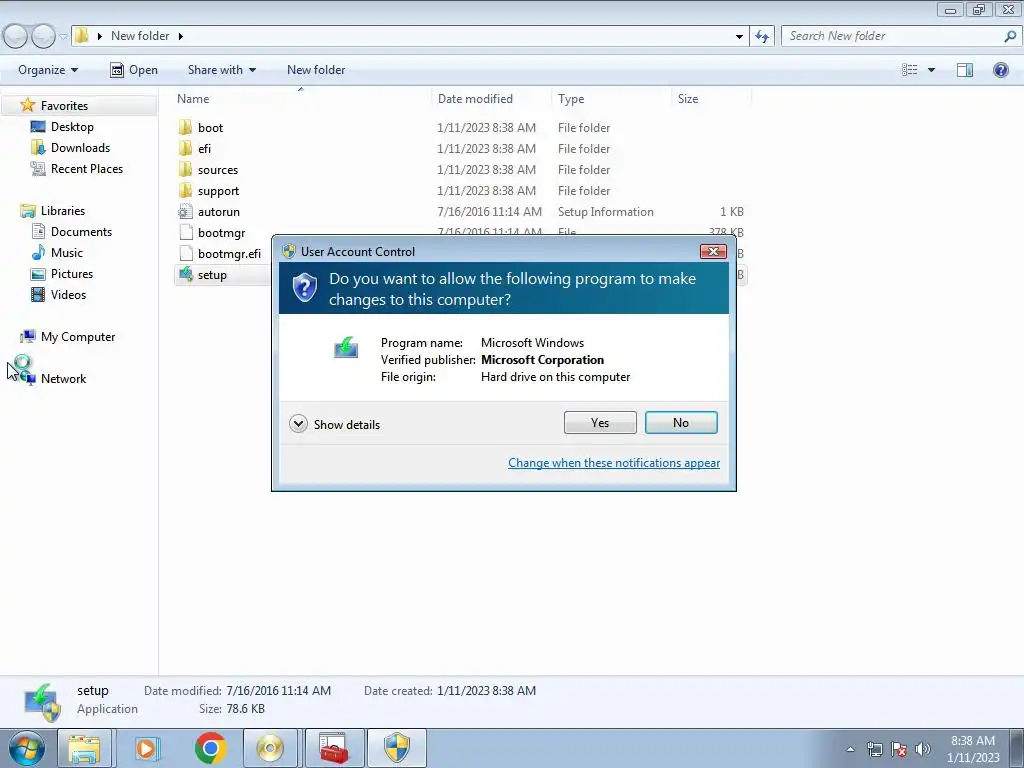The image size is (1024, 768).
Task: Click the change view icon
Action: (x=910, y=70)
